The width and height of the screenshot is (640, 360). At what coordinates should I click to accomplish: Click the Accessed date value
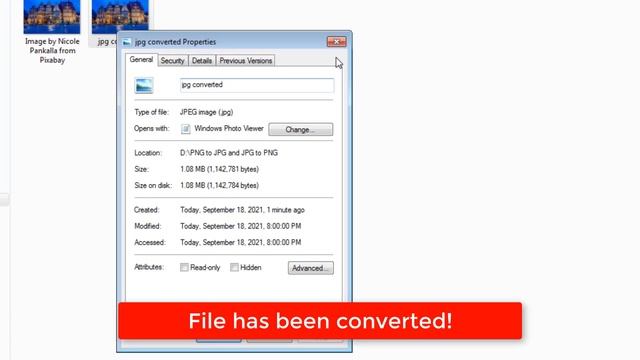click(241, 242)
